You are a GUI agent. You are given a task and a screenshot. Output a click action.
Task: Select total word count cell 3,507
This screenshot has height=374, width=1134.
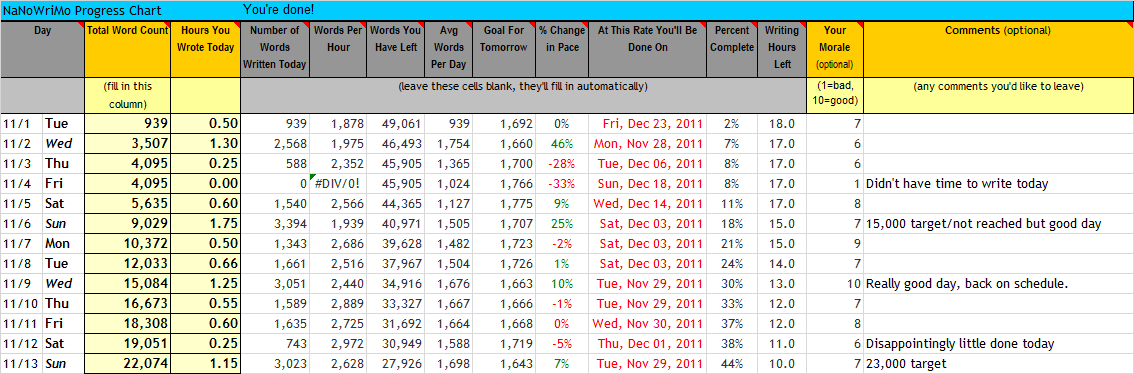(127, 143)
